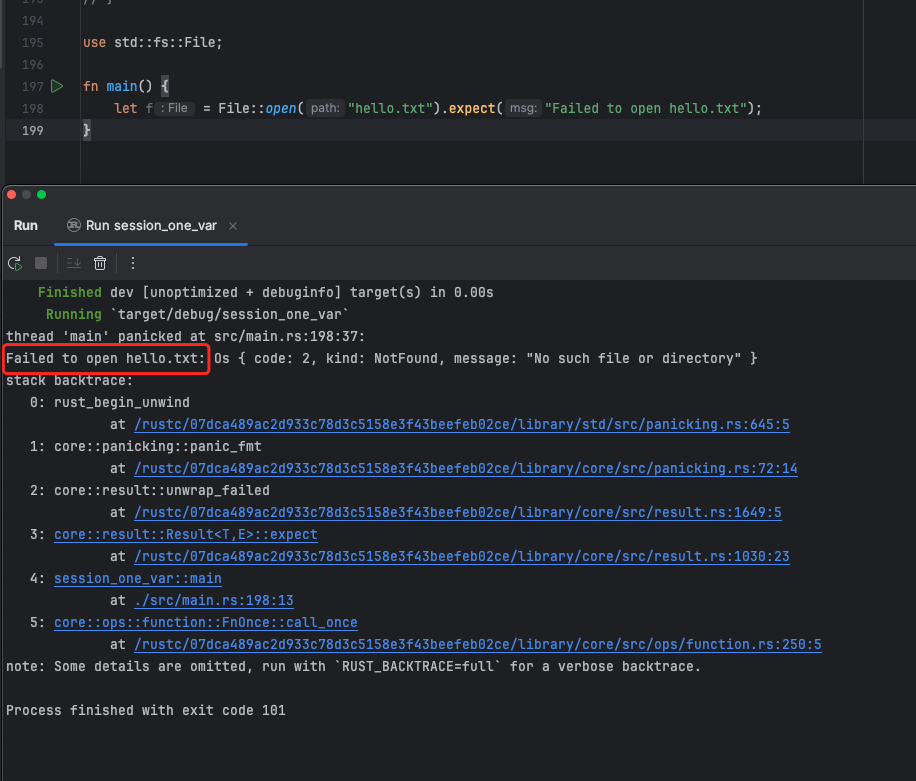Click the 'Finished dev' build output line
The image size is (916, 781).
coord(265,293)
